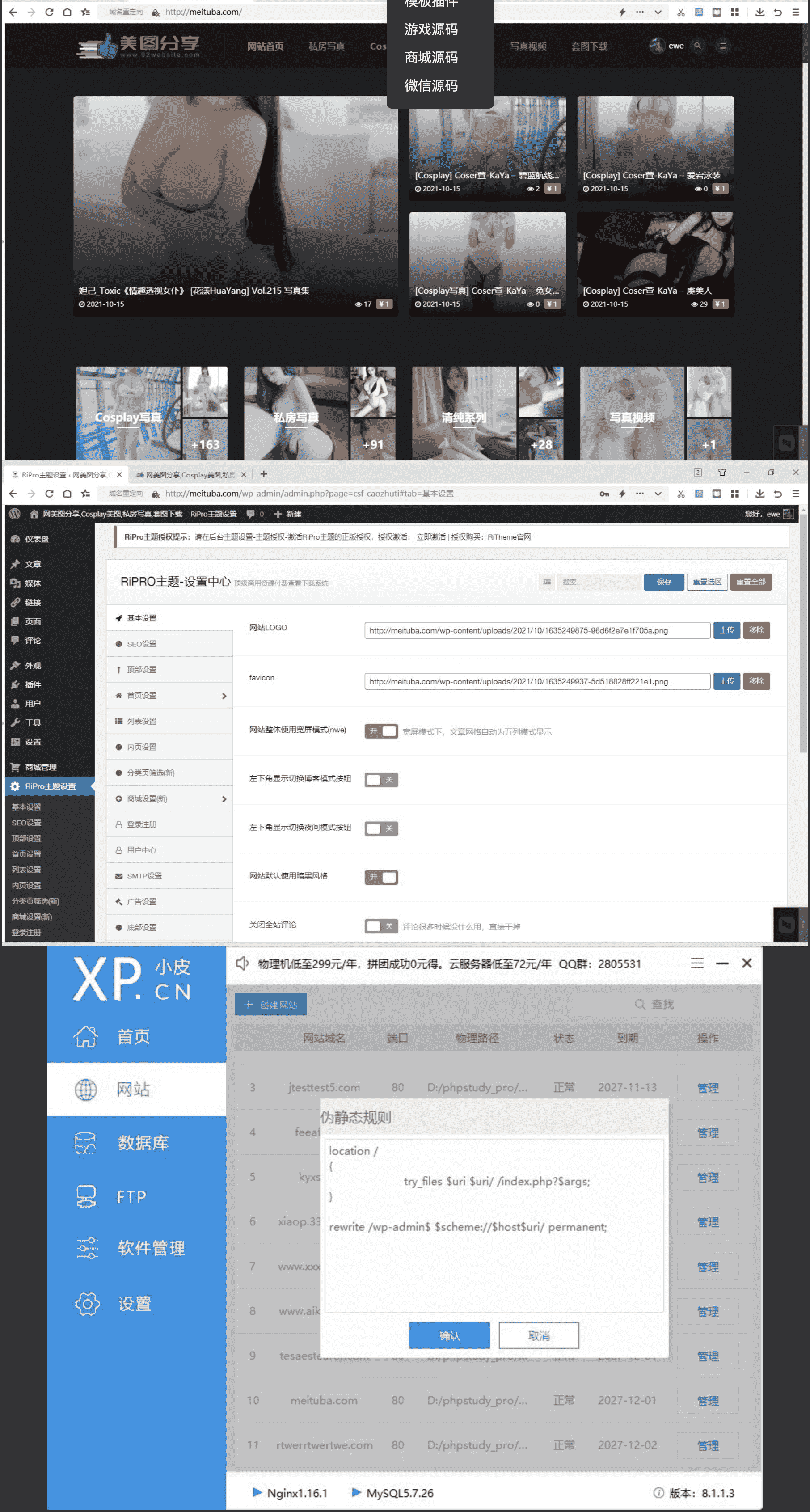Open XP panel home icon 首页
This screenshot has height=1512, width=810.
[x=86, y=1037]
